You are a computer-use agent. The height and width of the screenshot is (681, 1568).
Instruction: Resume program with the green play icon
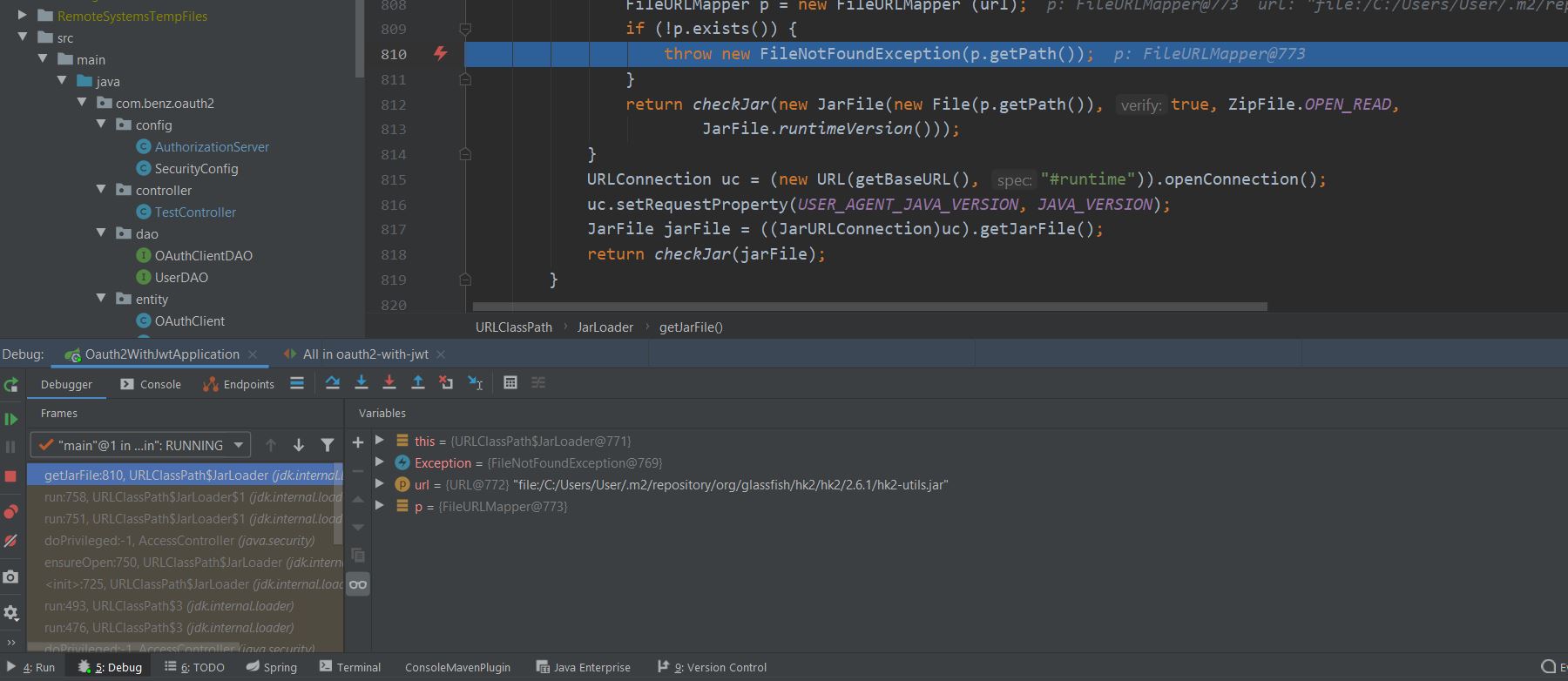[10, 420]
